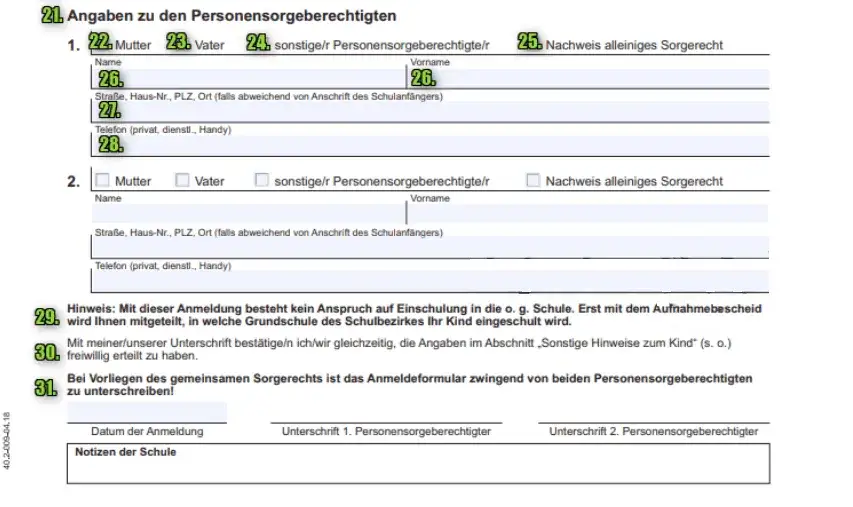Screen dimensions: 853x507
Task: Focus the Vorname field of guardian 2
Action: pos(588,213)
